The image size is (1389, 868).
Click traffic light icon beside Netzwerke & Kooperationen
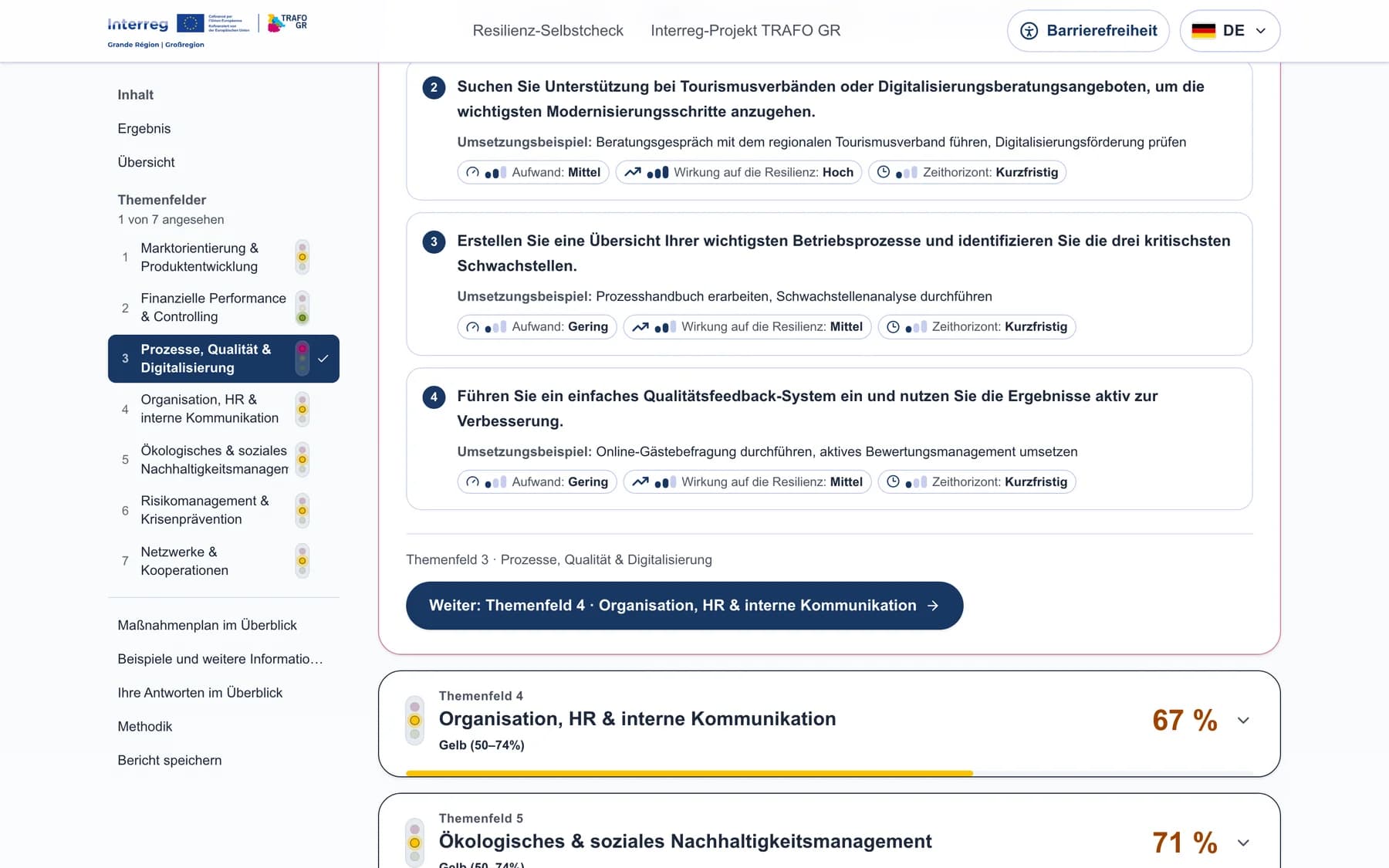click(x=302, y=561)
